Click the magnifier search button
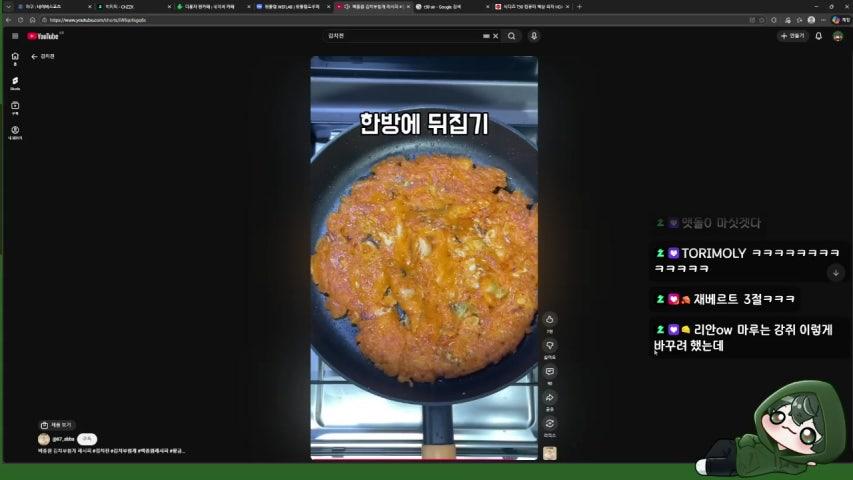The height and width of the screenshot is (480, 853). 511,36
